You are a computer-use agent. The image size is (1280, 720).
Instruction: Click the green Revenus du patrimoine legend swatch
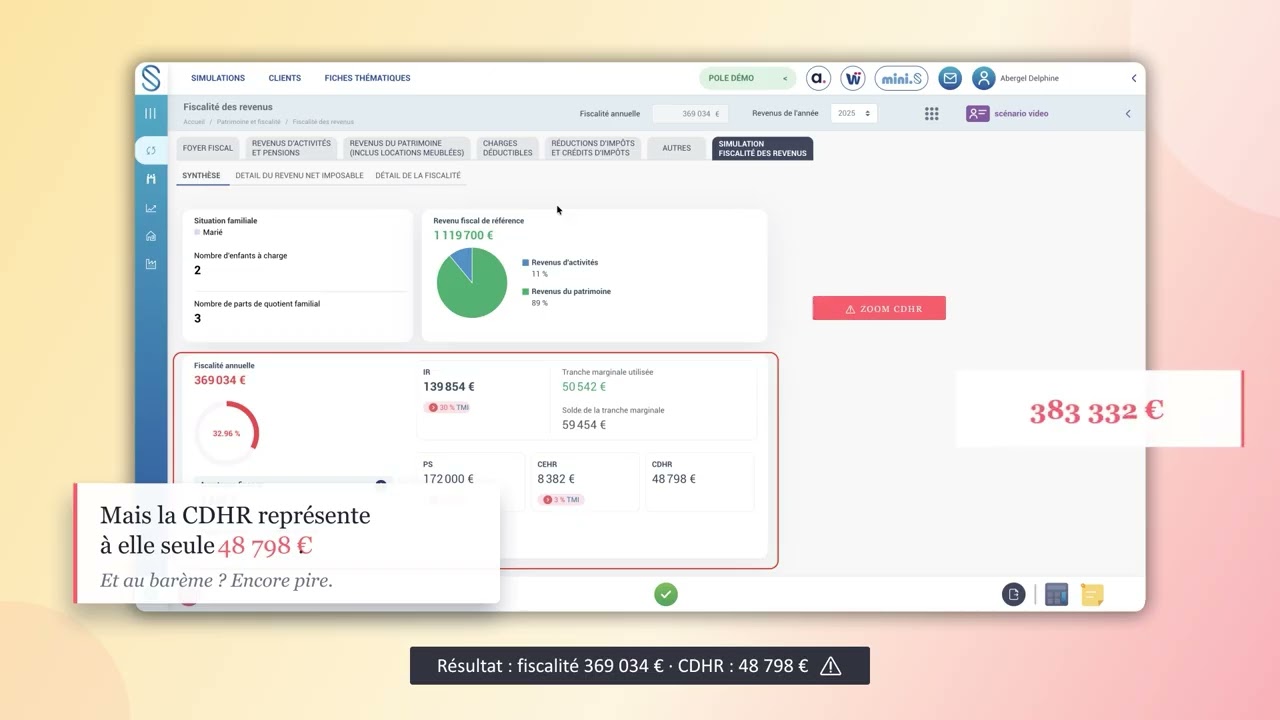526,292
